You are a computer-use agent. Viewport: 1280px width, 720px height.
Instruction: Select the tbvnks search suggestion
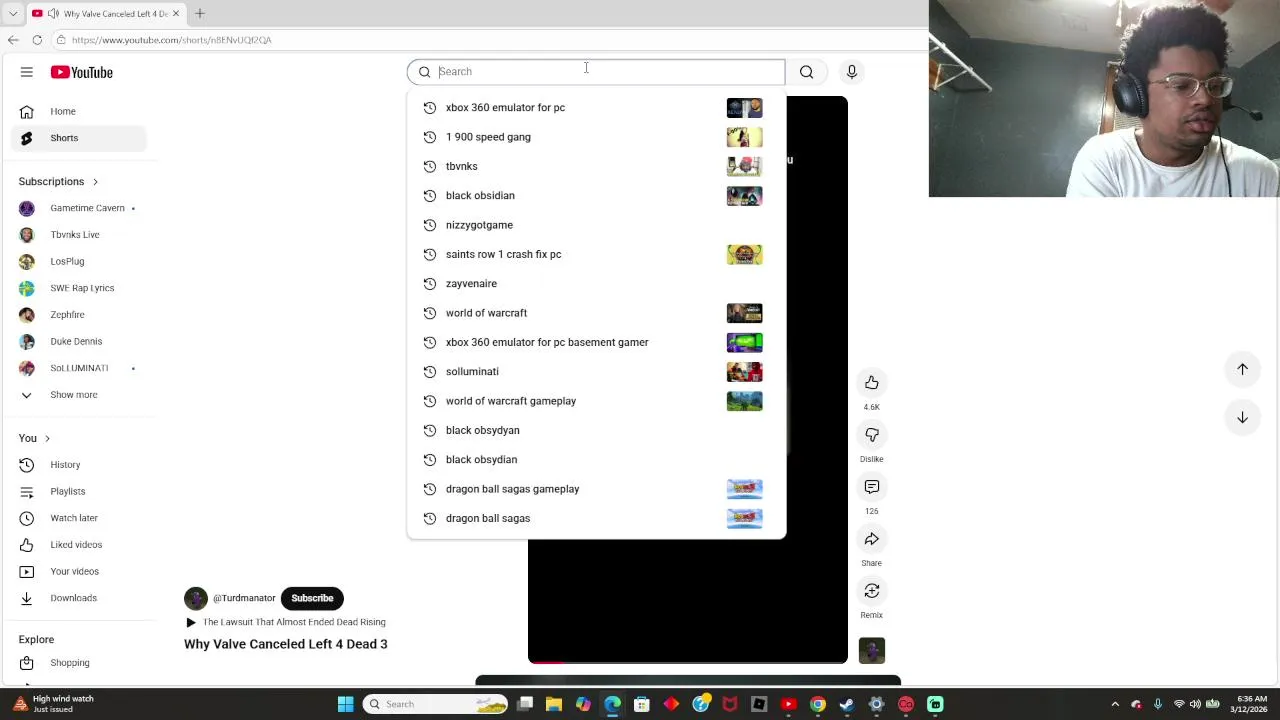pyautogui.click(x=596, y=166)
